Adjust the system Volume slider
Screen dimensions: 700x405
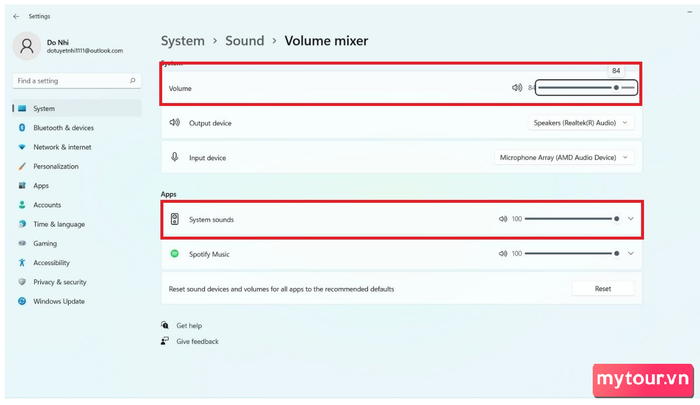tap(586, 88)
